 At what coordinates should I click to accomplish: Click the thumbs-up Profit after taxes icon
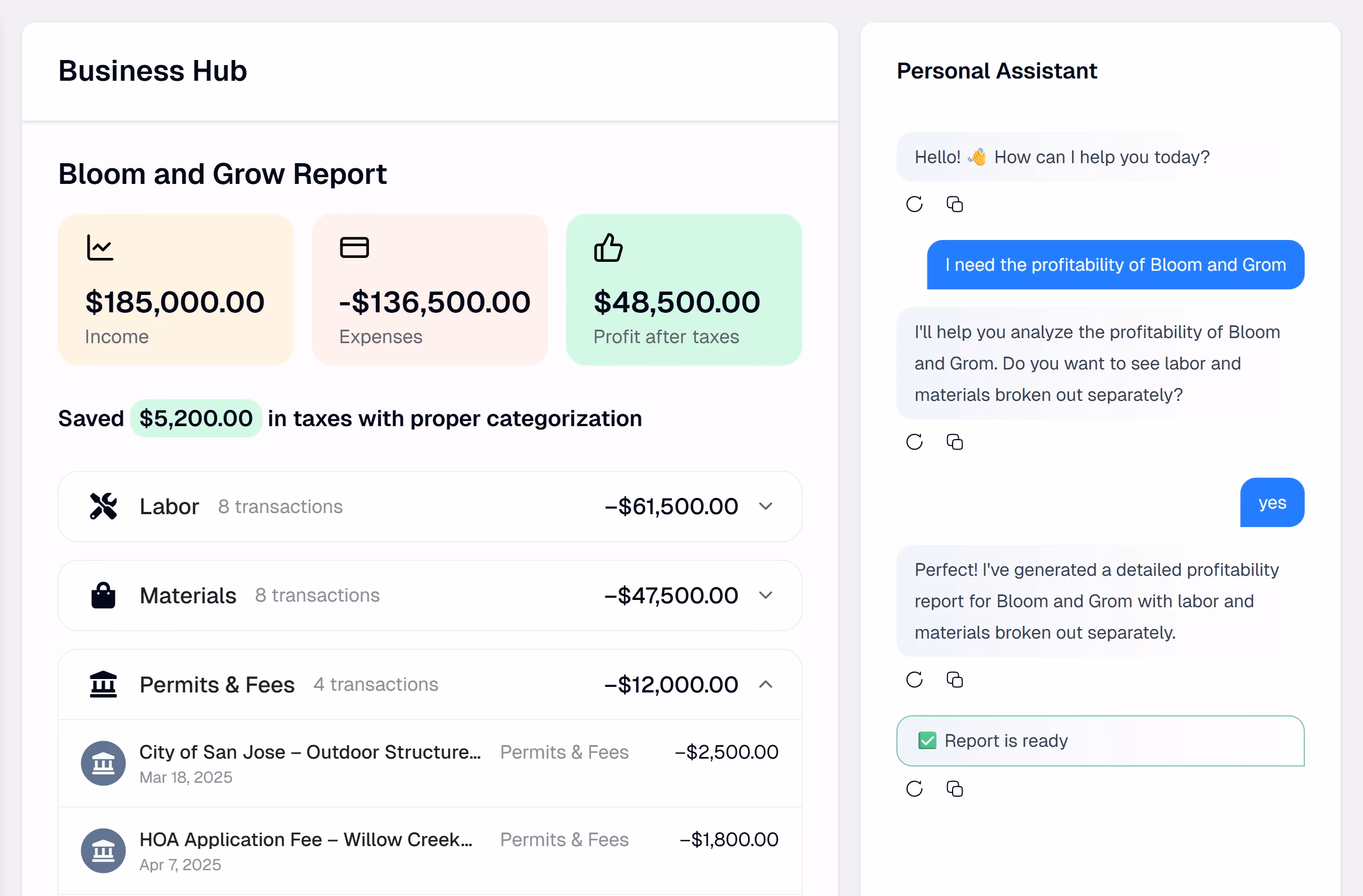(x=608, y=247)
